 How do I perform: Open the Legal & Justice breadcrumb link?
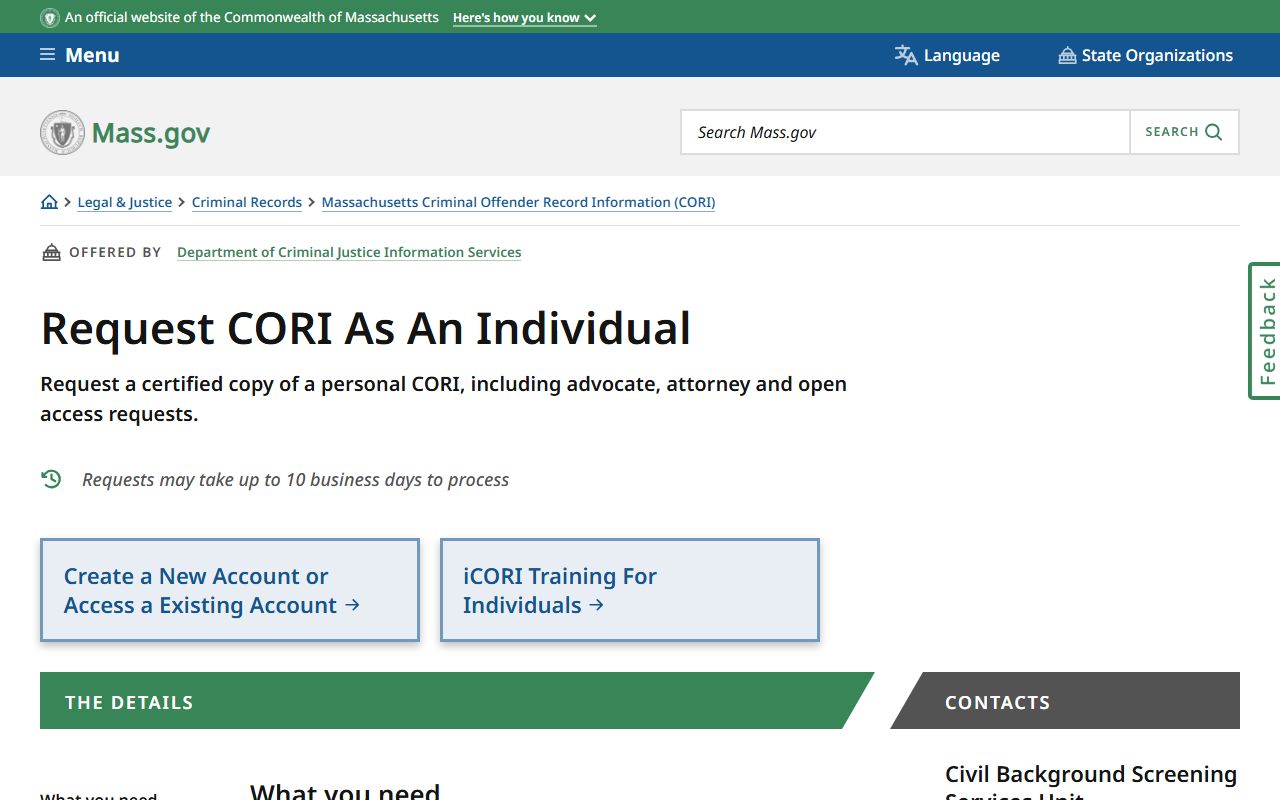tap(125, 202)
